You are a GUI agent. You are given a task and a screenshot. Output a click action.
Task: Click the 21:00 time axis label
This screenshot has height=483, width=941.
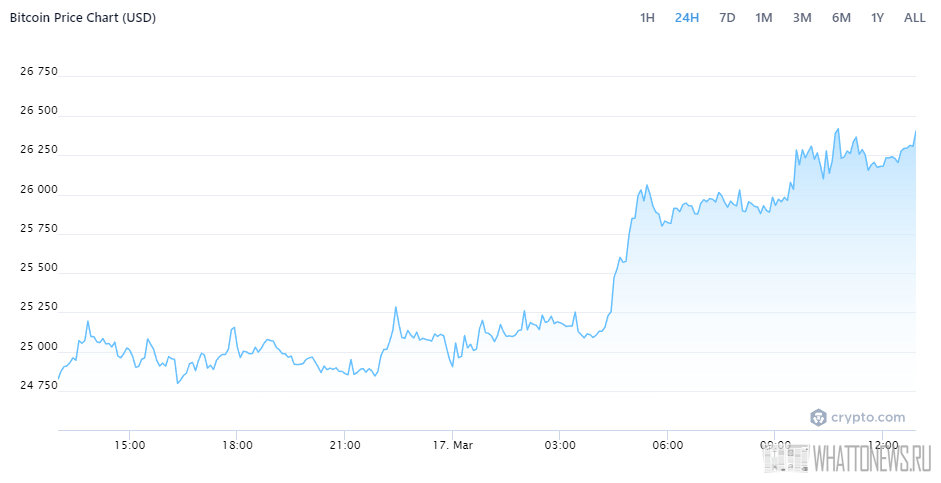(x=344, y=444)
